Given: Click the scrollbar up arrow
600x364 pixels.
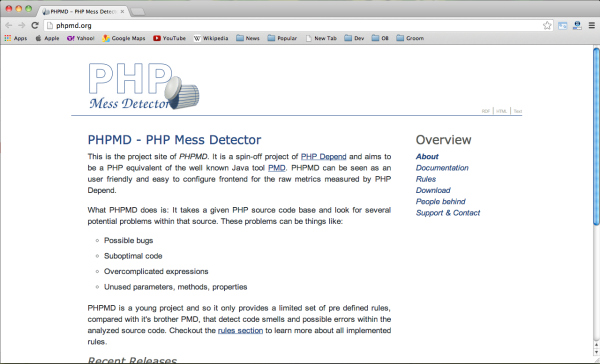Looking at the screenshot, I should coord(596,346).
